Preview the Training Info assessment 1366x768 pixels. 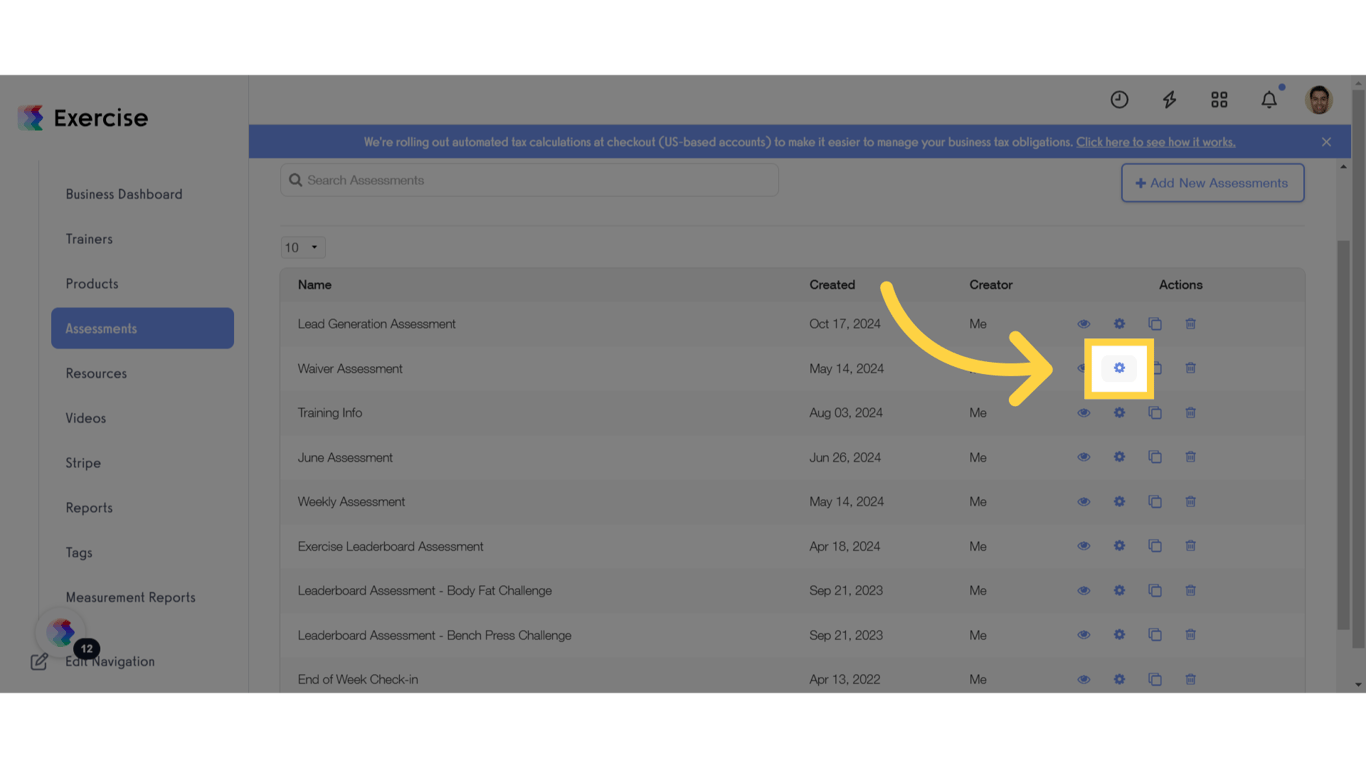tap(1083, 413)
